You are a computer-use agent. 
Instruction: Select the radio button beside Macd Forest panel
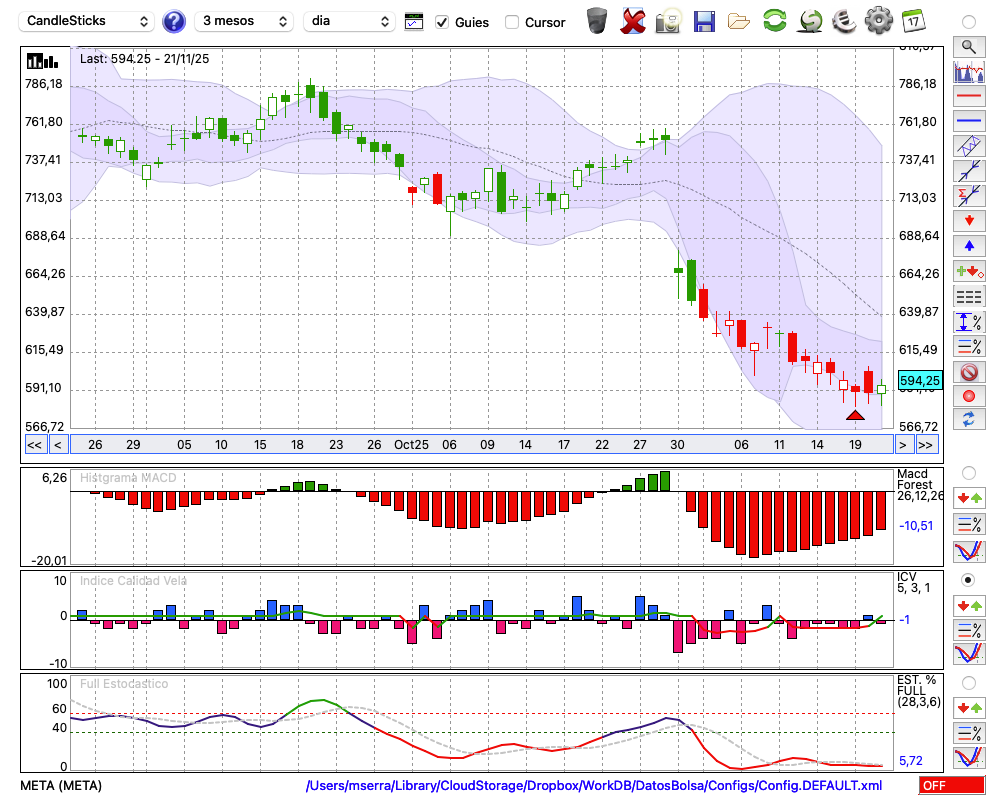tap(968, 472)
